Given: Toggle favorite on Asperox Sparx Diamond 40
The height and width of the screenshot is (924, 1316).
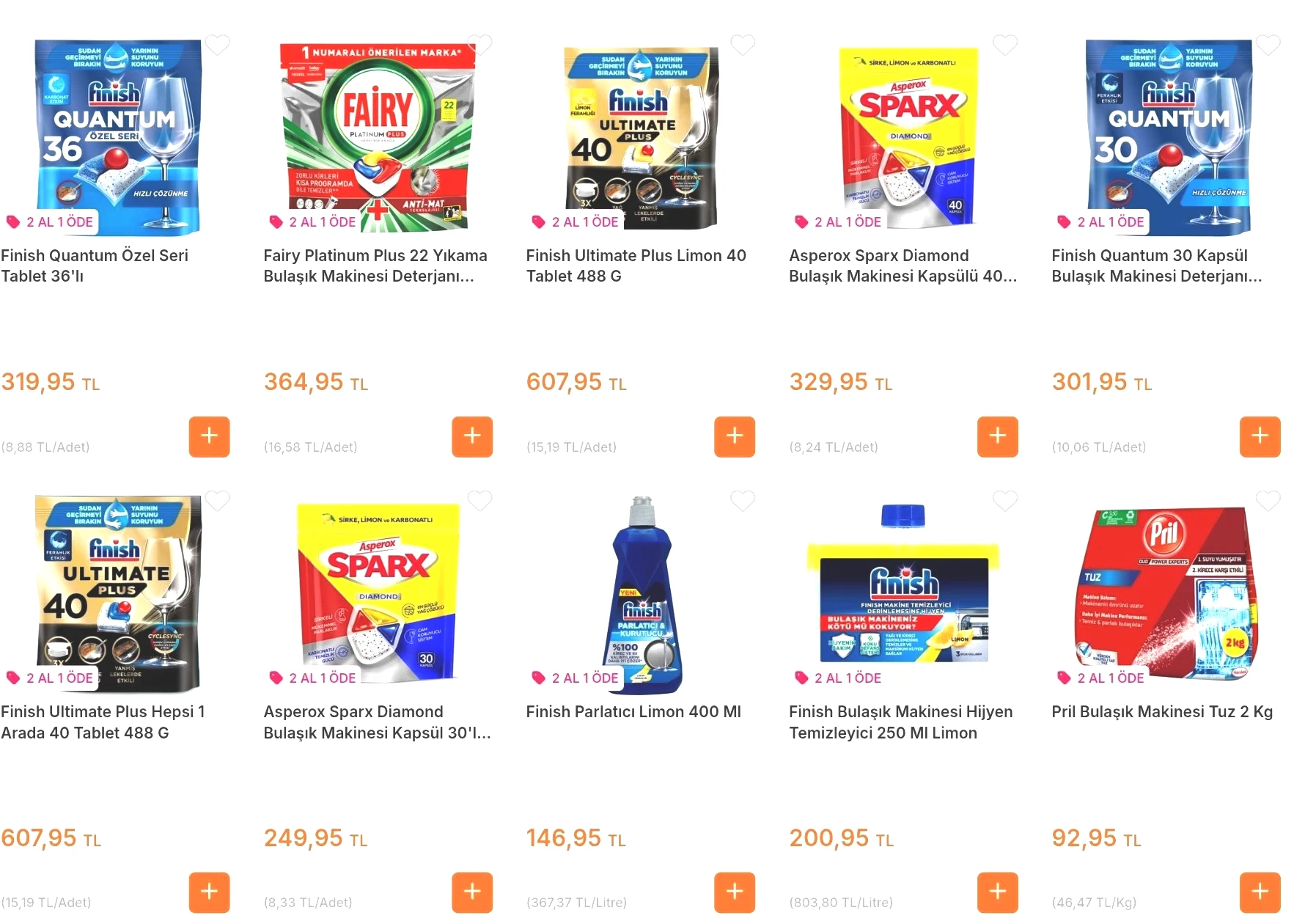Looking at the screenshot, I should (1005, 45).
